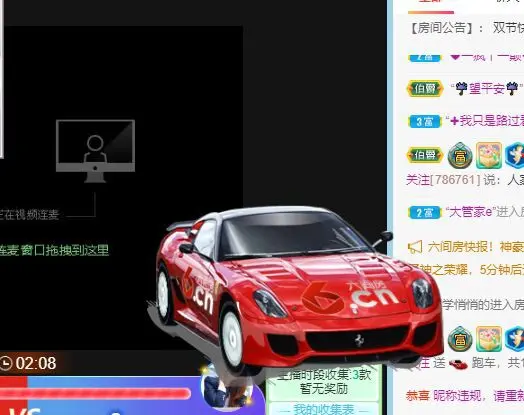Click the 3富 level badge
This screenshot has height=415, width=524.
tap(425, 122)
